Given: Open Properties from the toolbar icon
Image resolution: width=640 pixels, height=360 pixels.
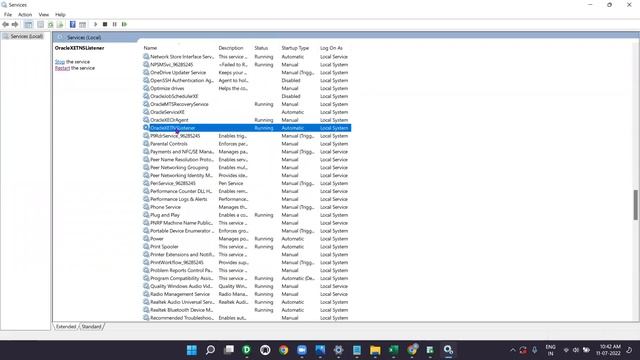Looking at the screenshot, I should [x=40, y=24].
